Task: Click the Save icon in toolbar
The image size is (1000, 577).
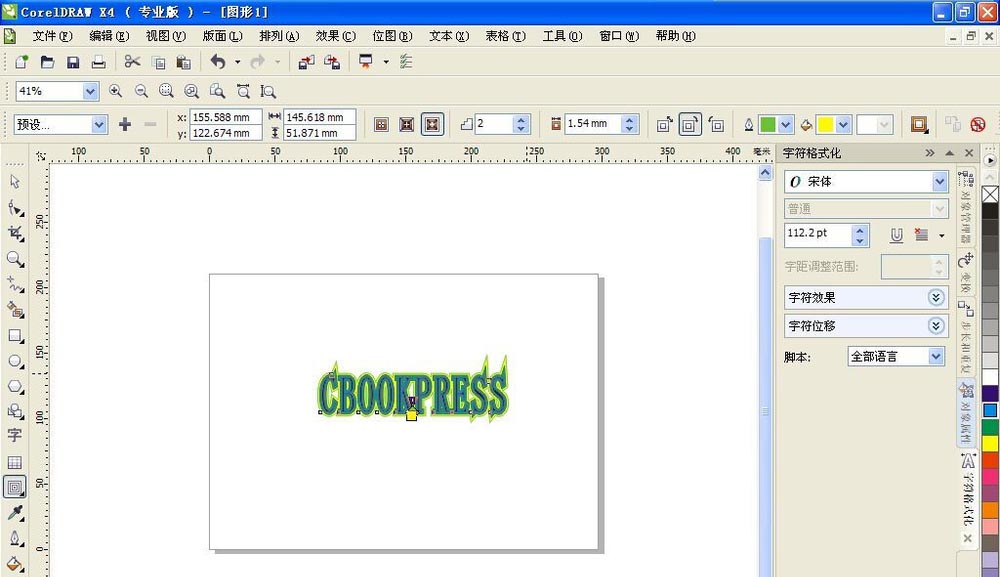Action: (73, 62)
